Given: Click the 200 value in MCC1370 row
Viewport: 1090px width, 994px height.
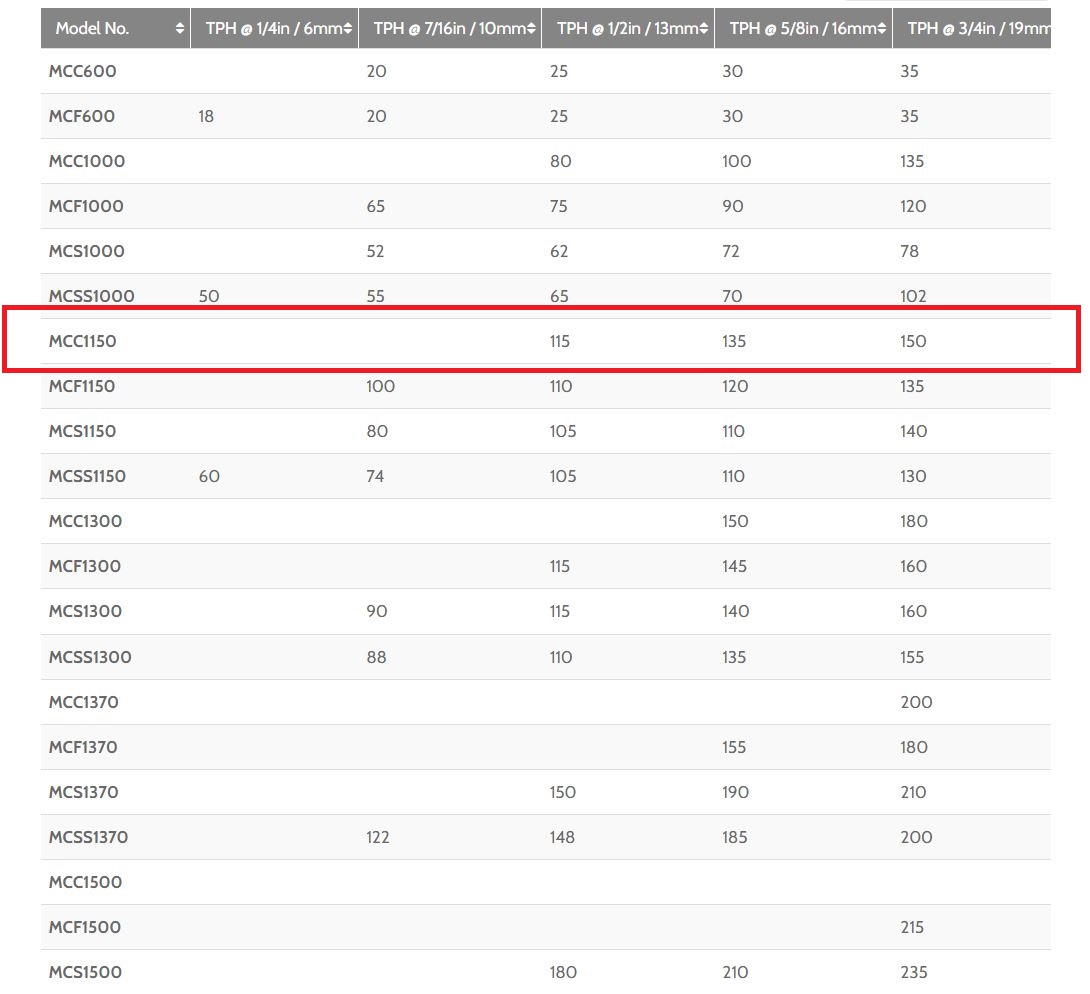Looking at the screenshot, I should [x=916, y=702].
